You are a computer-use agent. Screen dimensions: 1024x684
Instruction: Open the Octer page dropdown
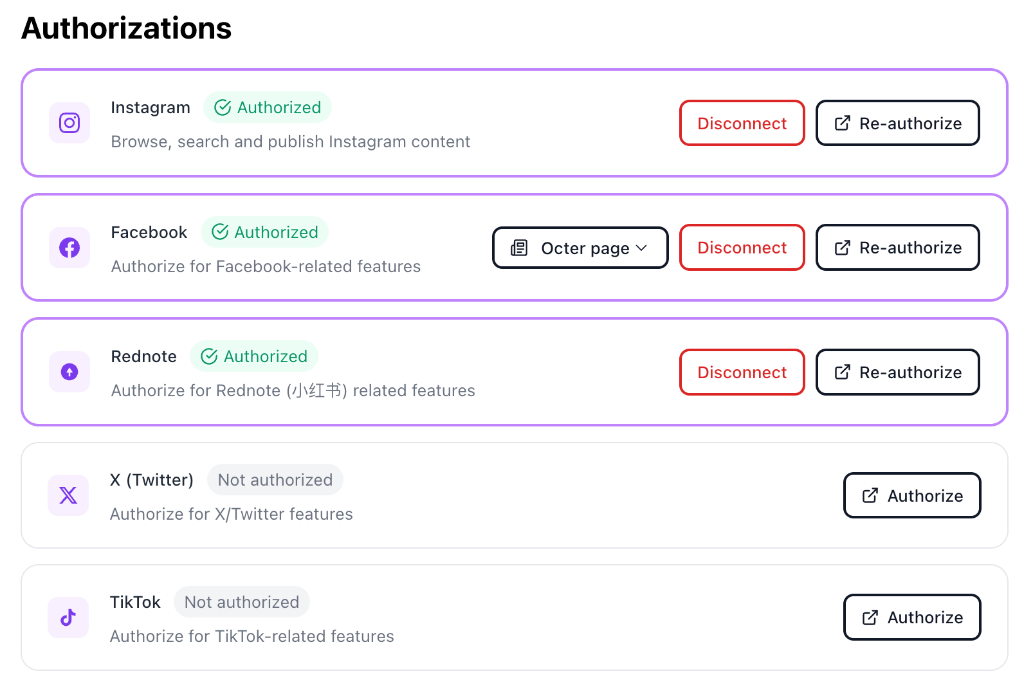tap(580, 248)
